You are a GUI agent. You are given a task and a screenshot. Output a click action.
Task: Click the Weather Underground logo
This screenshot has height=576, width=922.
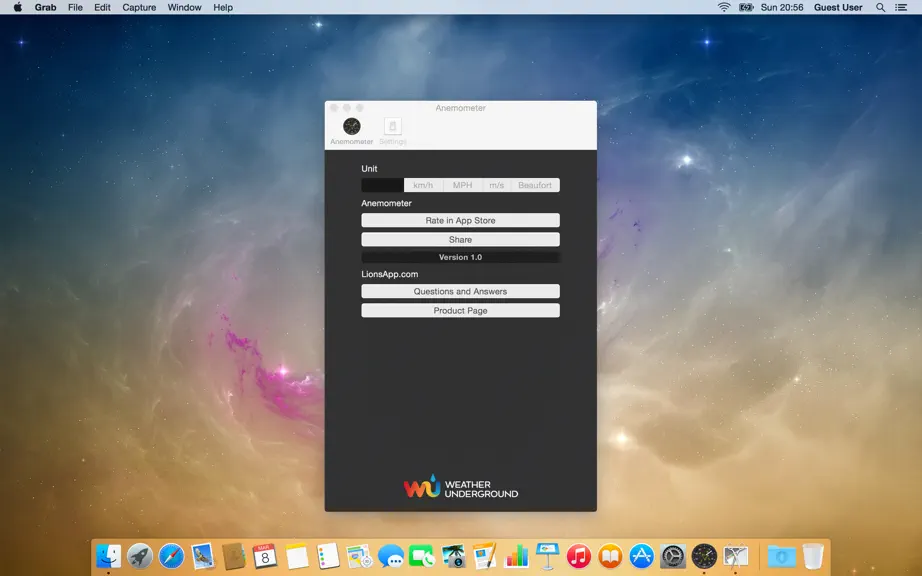[460, 487]
